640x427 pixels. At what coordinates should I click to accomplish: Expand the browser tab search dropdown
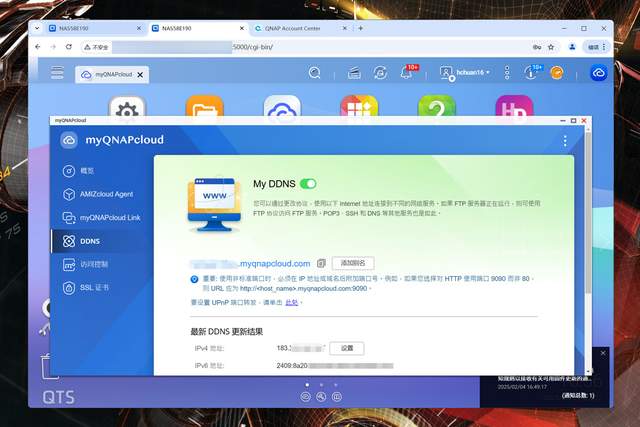[x=37, y=29]
